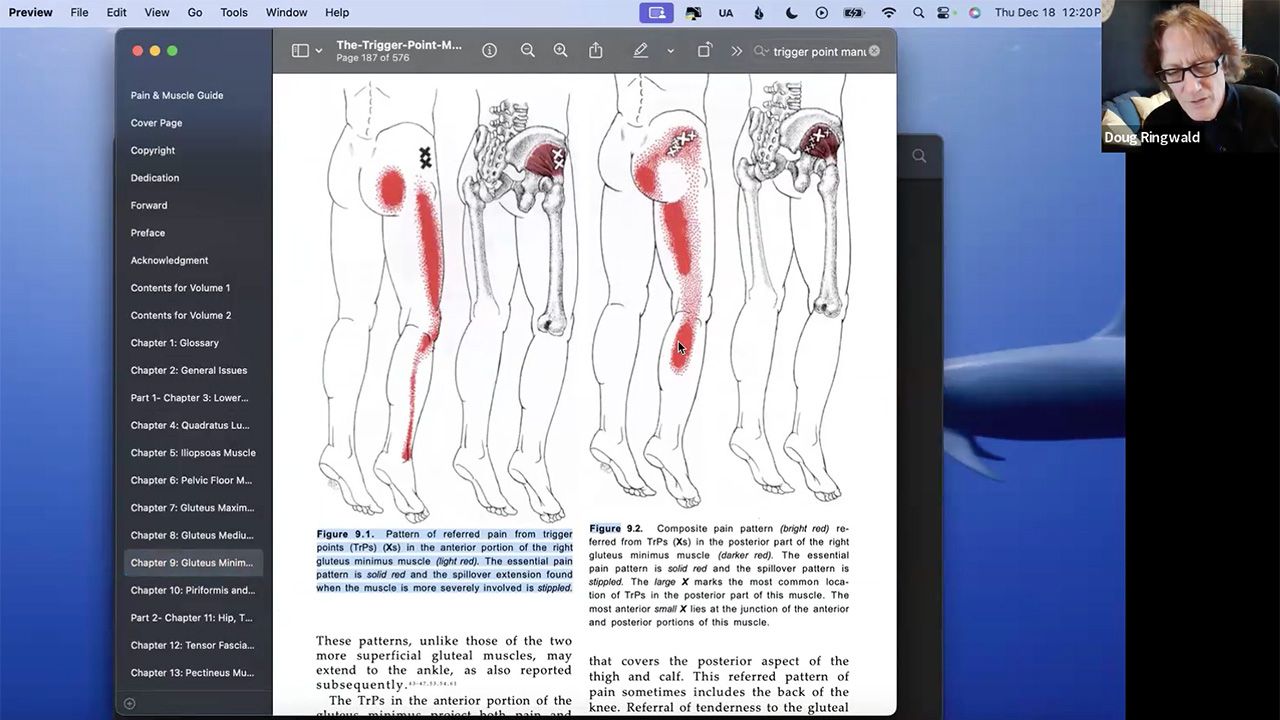Open the document Inspector info icon
The height and width of the screenshot is (720, 1280).
pyautogui.click(x=489, y=51)
